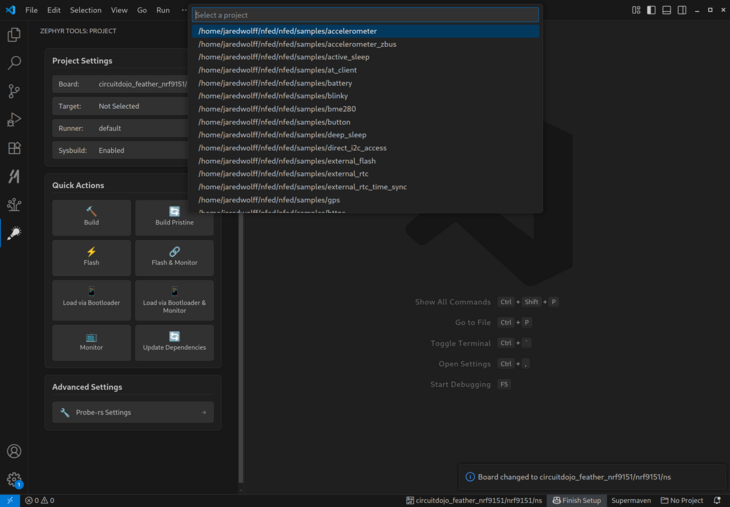Open the Supermaven activity bar icon

[14, 176]
